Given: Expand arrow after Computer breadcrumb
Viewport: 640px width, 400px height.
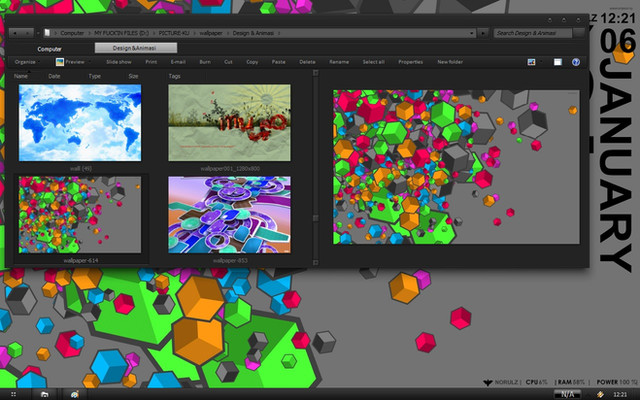Looking at the screenshot, I should click(89, 33).
